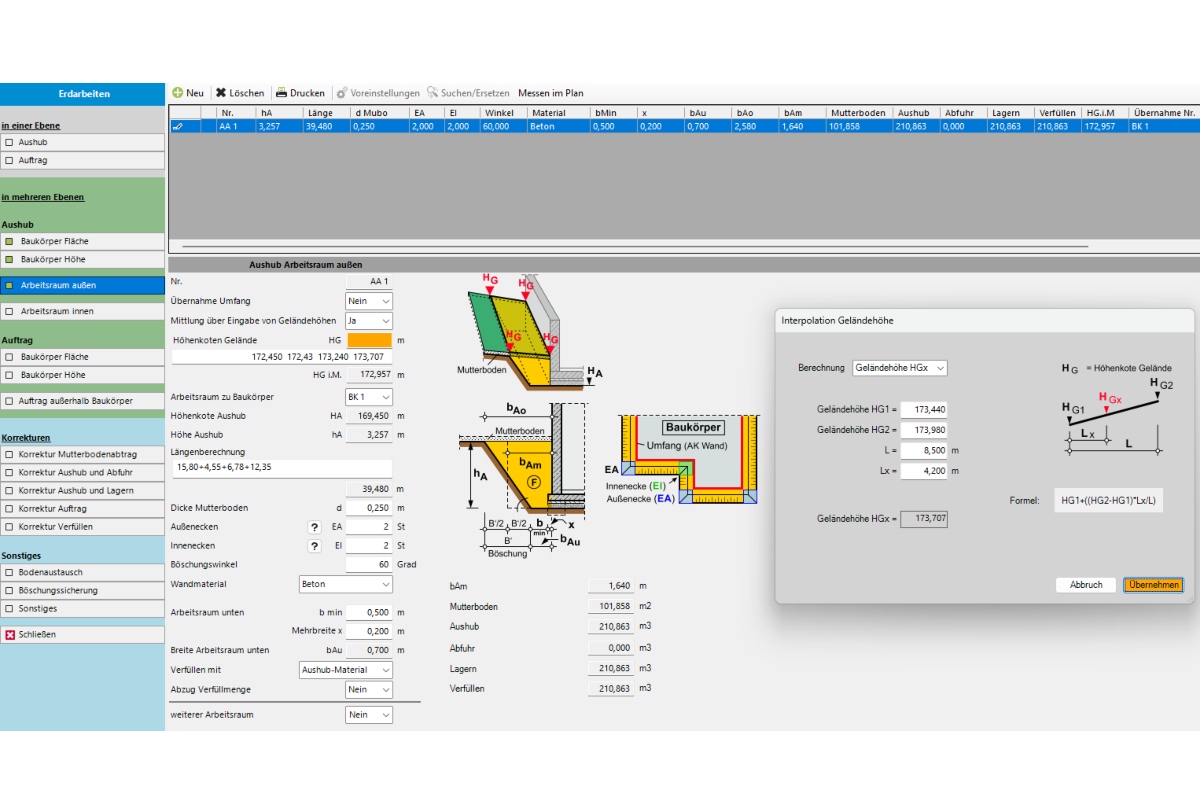Open Voreinstellungen settings

pos(378,93)
